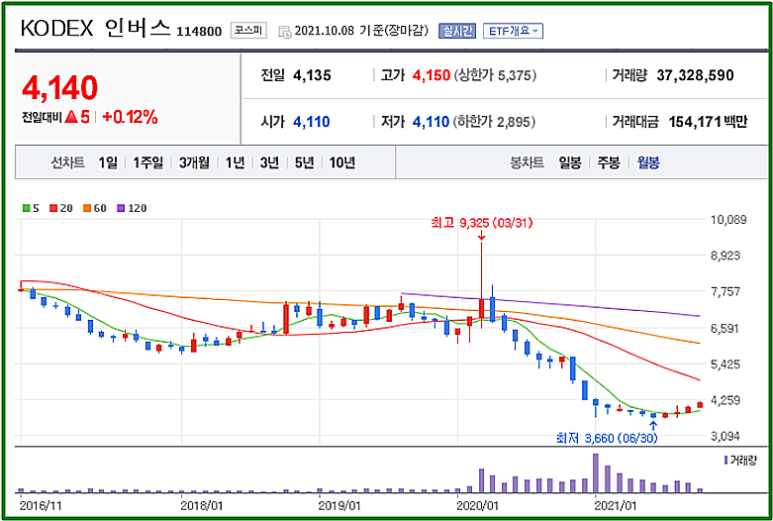Select the 3개월 line chart tab

click(194, 163)
